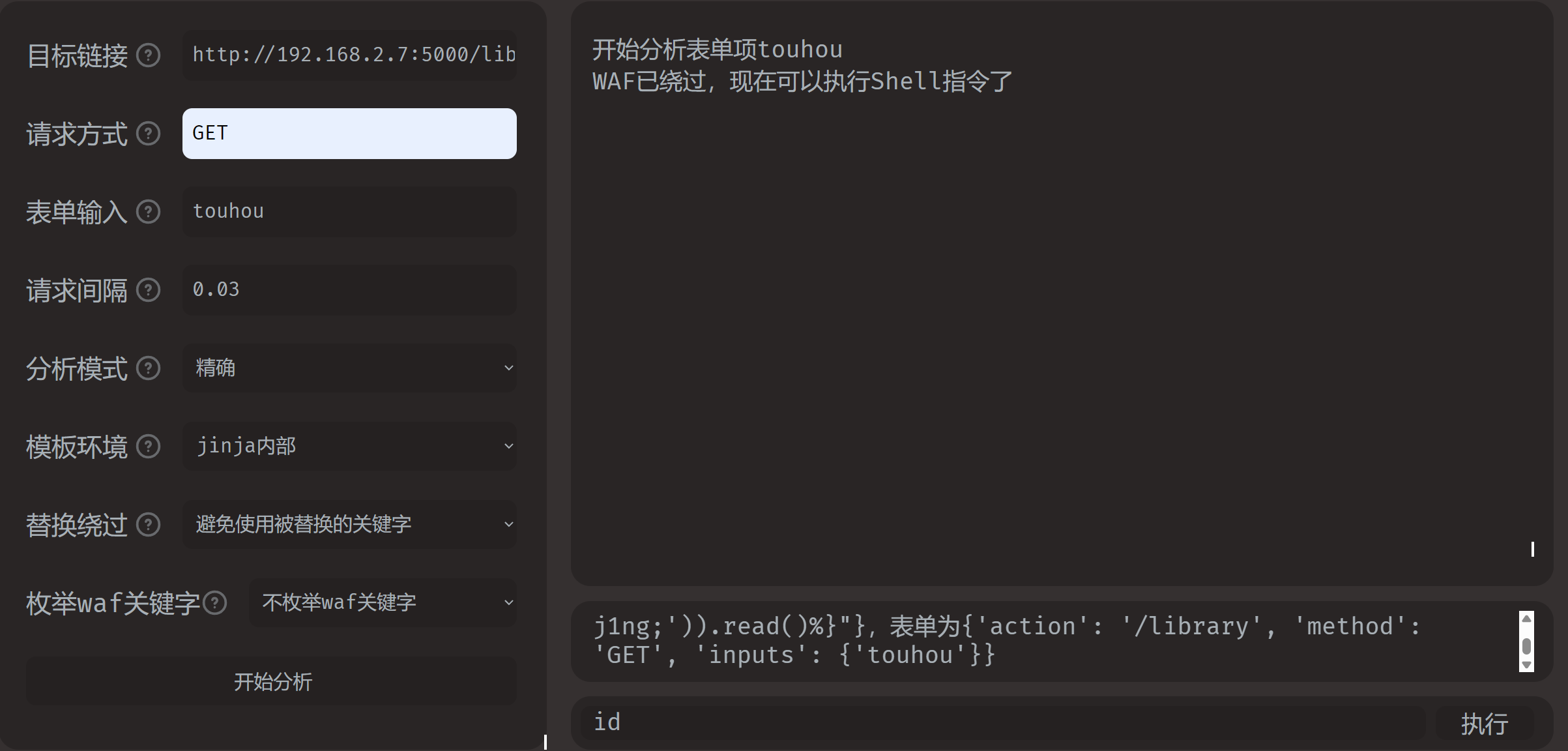Screen dimensions: 1568x751
Task: Open the 分析模式 dropdown showing 精确
Action: click(x=349, y=368)
